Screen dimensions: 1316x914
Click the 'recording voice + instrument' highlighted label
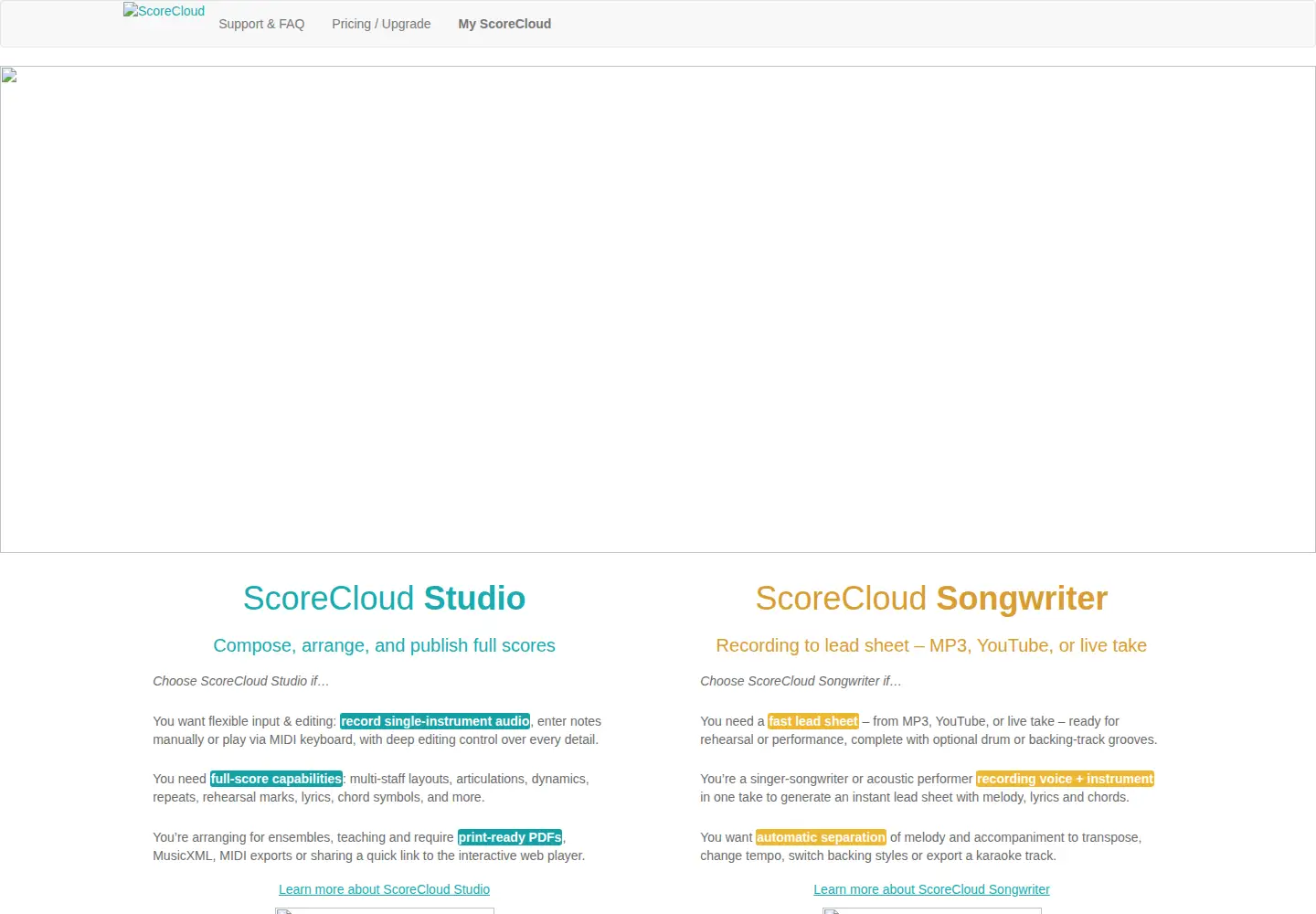click(x=1065, y=779)
